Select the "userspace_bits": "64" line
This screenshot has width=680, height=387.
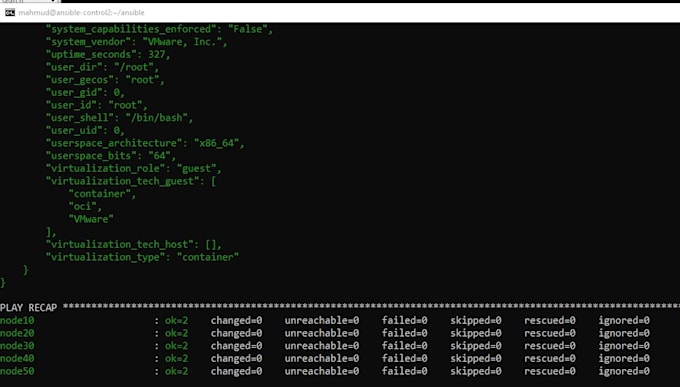click(111, 156)
